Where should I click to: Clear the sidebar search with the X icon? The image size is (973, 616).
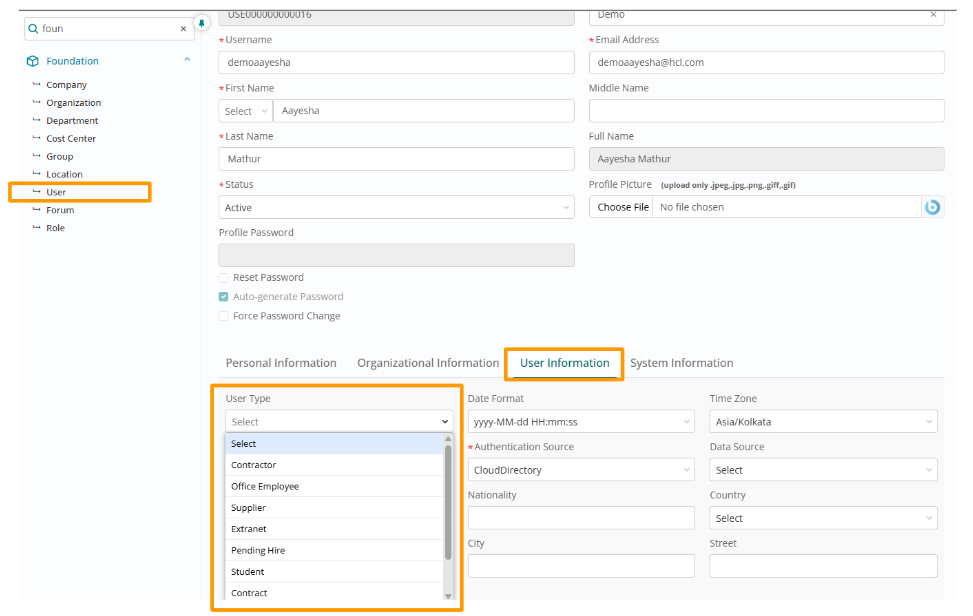point(183,29)
